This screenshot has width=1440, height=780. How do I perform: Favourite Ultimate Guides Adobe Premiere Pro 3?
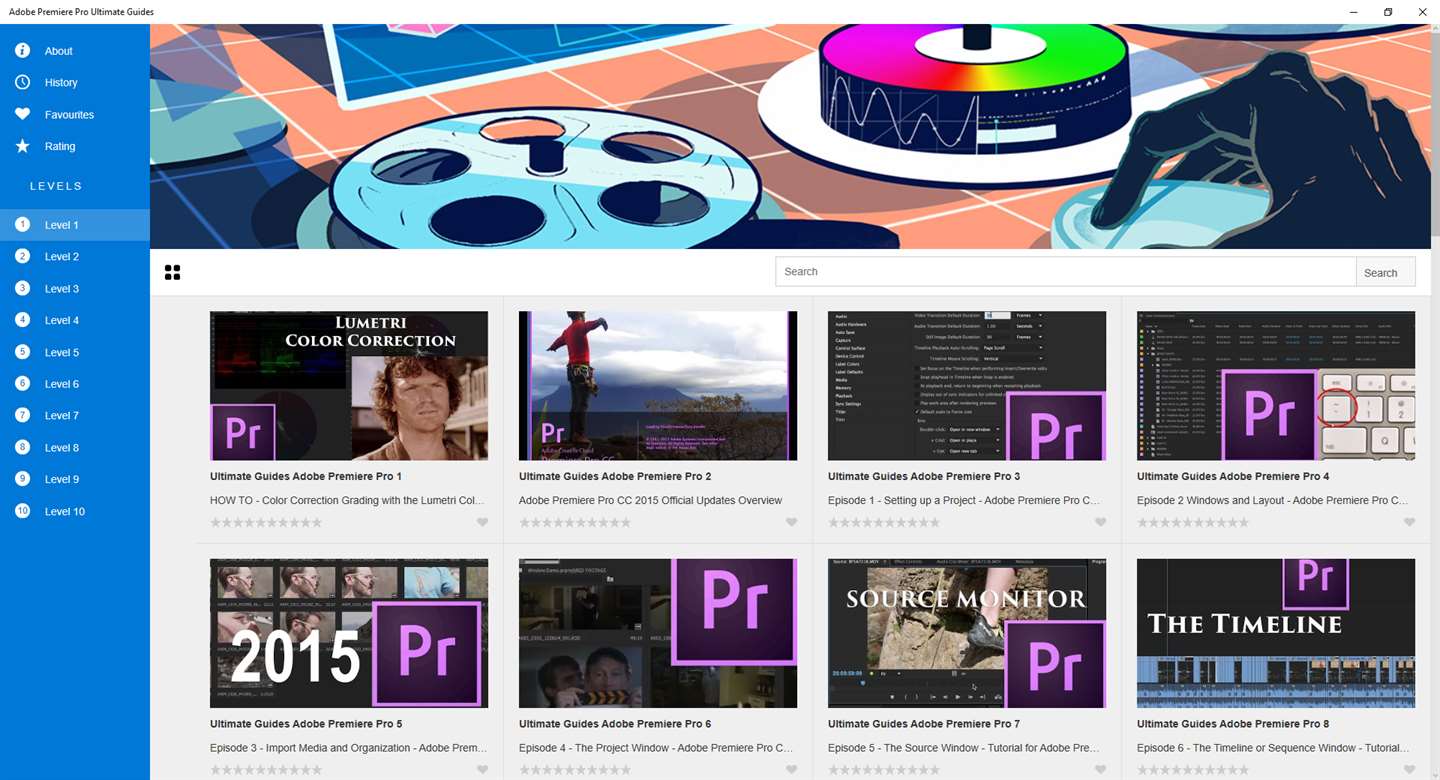(x=1100, y=522)
